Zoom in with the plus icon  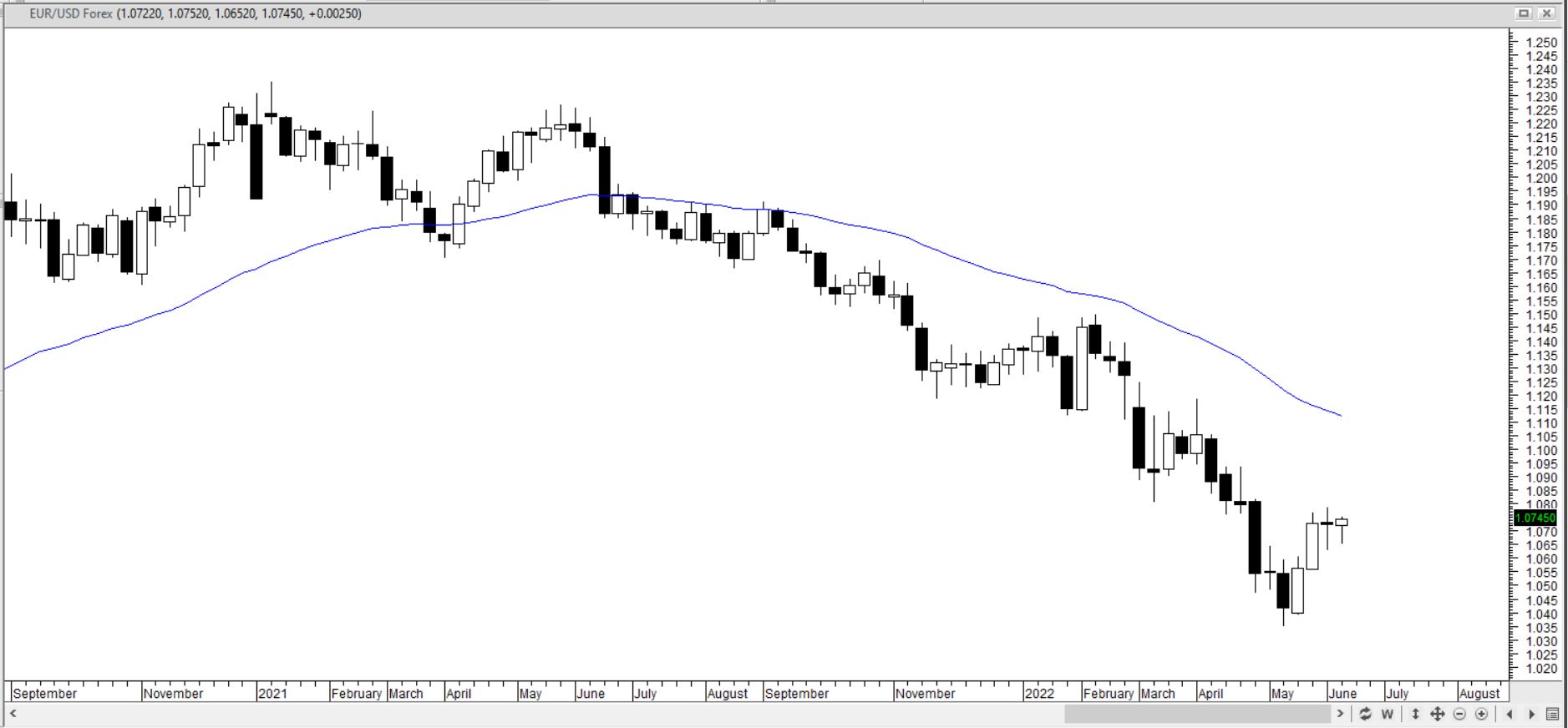coord(1482,714)
